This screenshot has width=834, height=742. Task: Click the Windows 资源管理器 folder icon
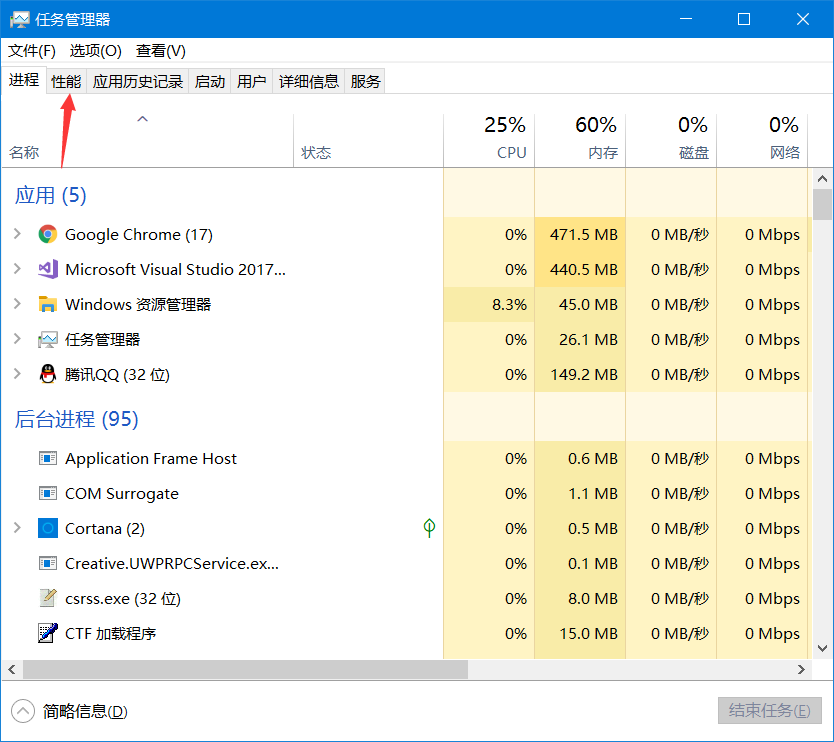pyautogui.click(x=47, y=304)
